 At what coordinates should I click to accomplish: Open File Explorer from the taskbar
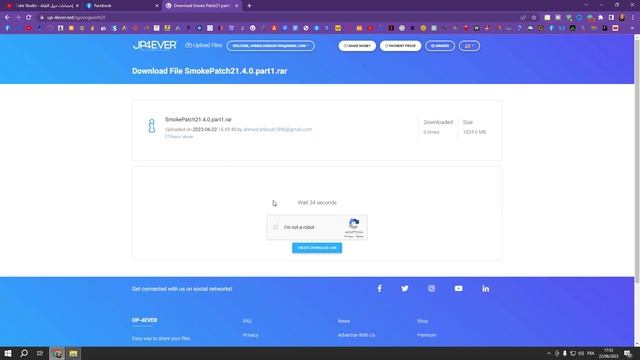tap(73, 353)
